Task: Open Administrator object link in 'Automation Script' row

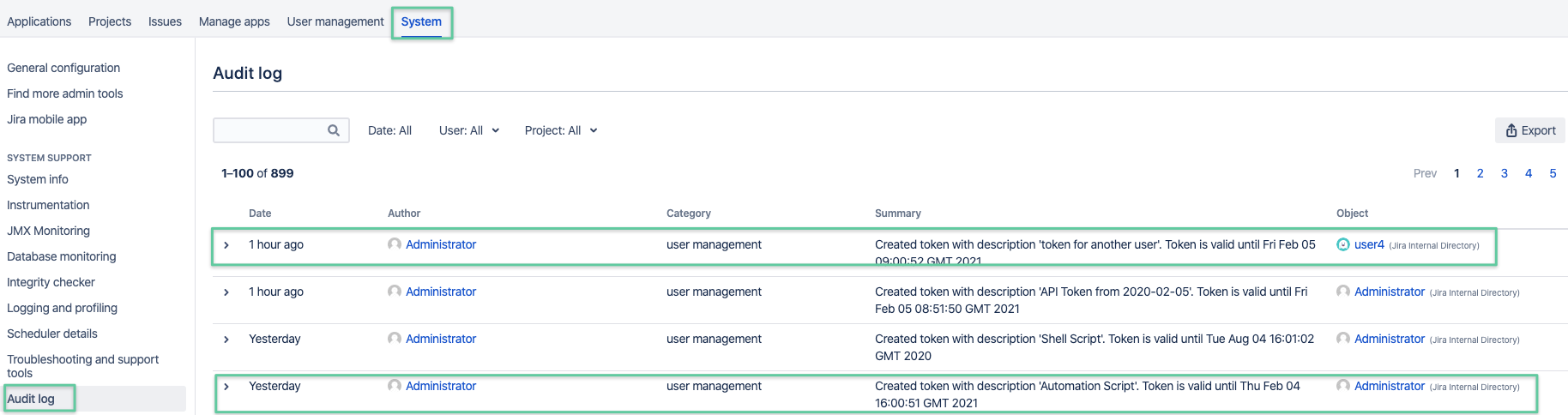Action: [1390, 386]
